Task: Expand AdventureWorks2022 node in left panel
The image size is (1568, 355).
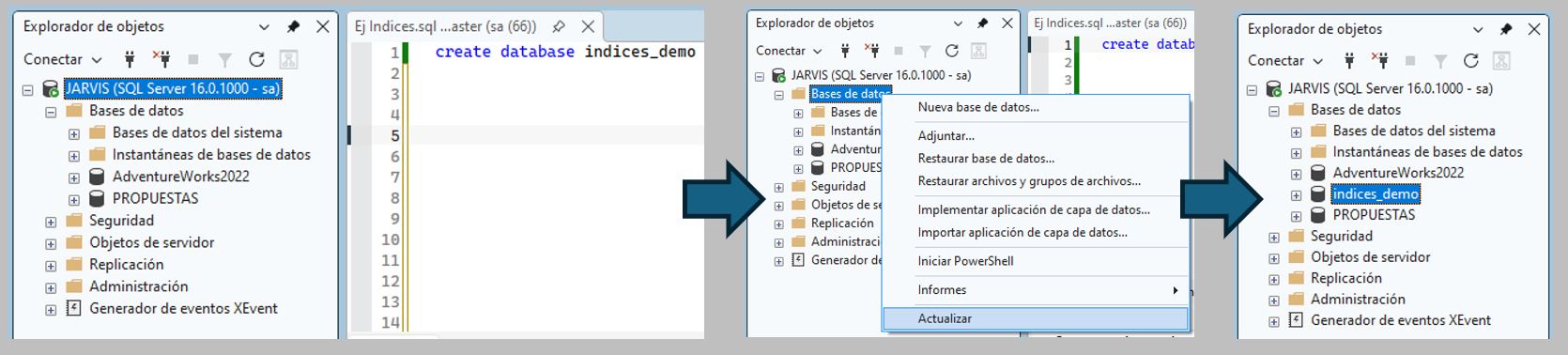Action: click(x=73, y=177)
